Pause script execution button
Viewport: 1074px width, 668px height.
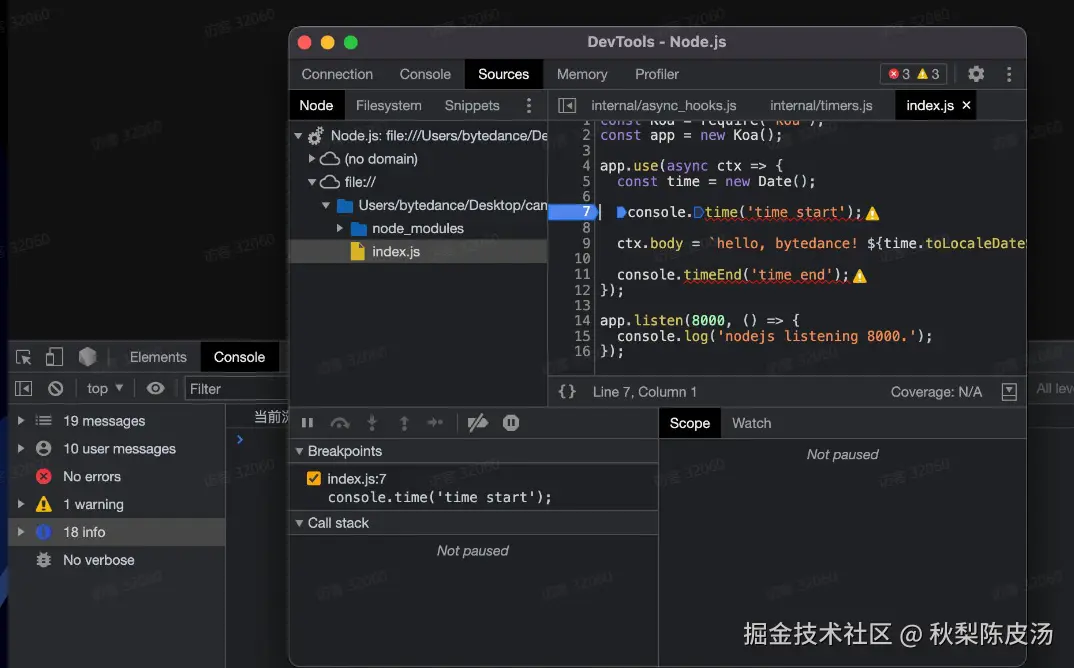pyautogui.click(x=308, y=423)
